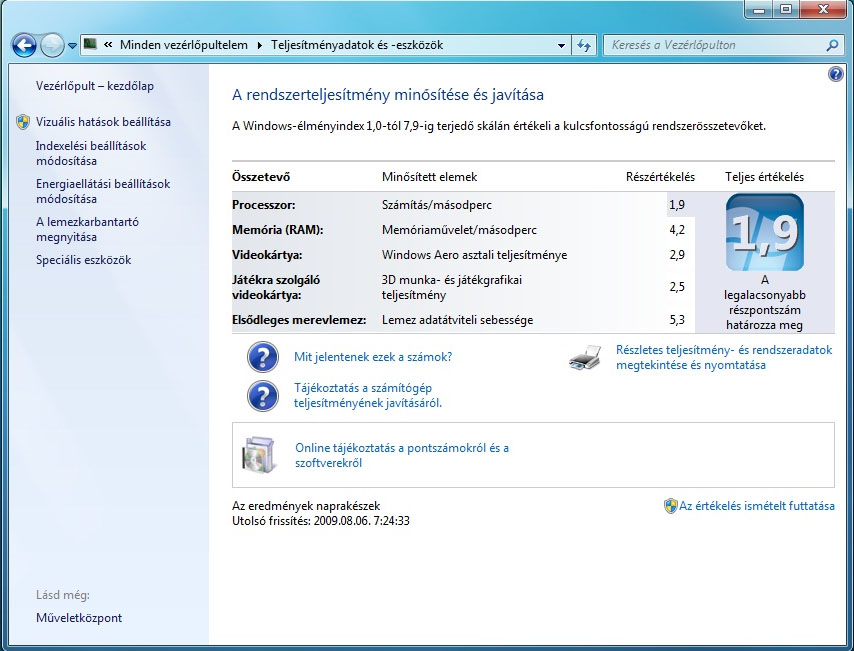The image size is (854, 651).
Task: Click the processor subscore 1,9 cell
Action: (x=677, y=205)
